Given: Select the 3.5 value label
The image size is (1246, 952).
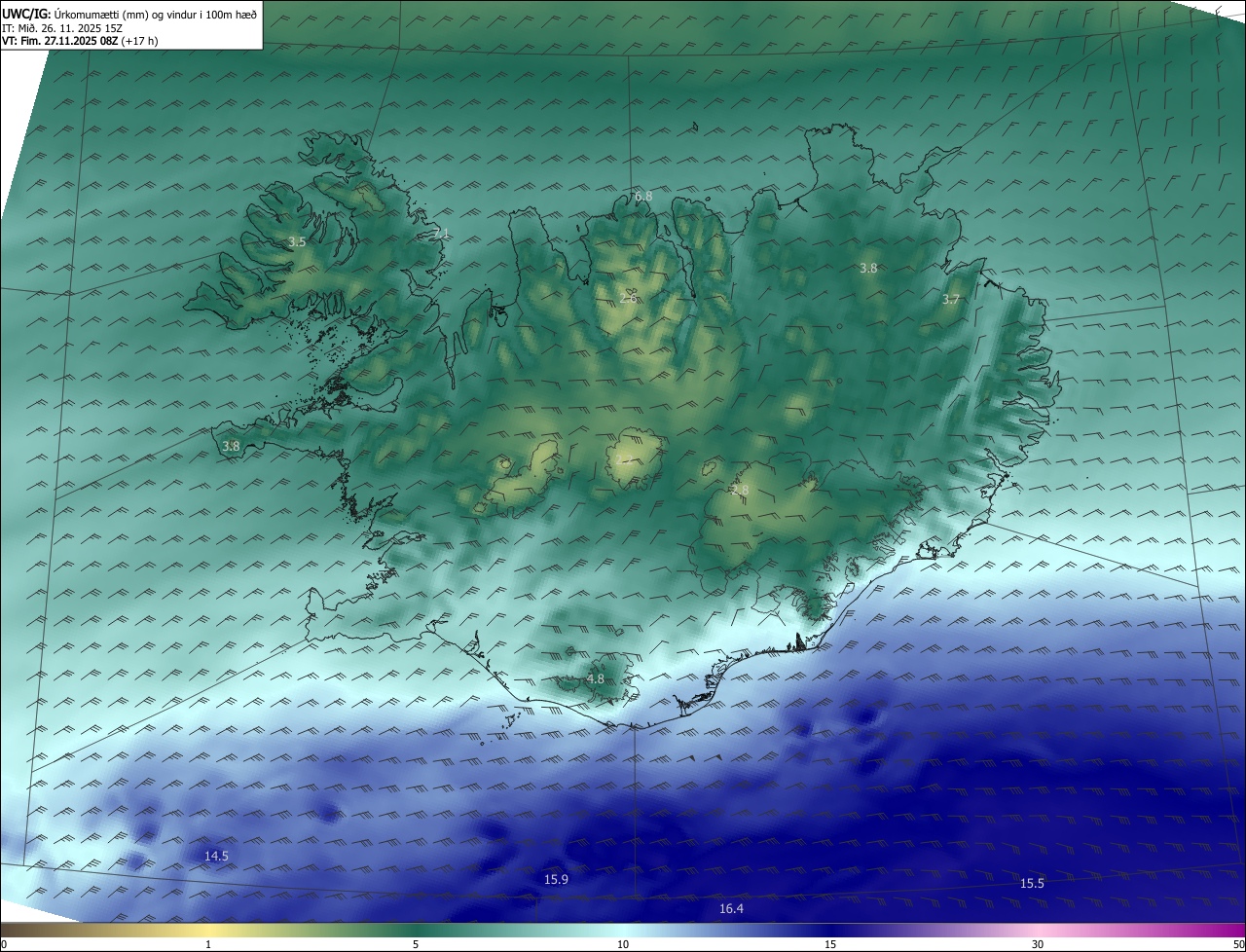Looking at the screenshot, I should click(x=297, y=241).
